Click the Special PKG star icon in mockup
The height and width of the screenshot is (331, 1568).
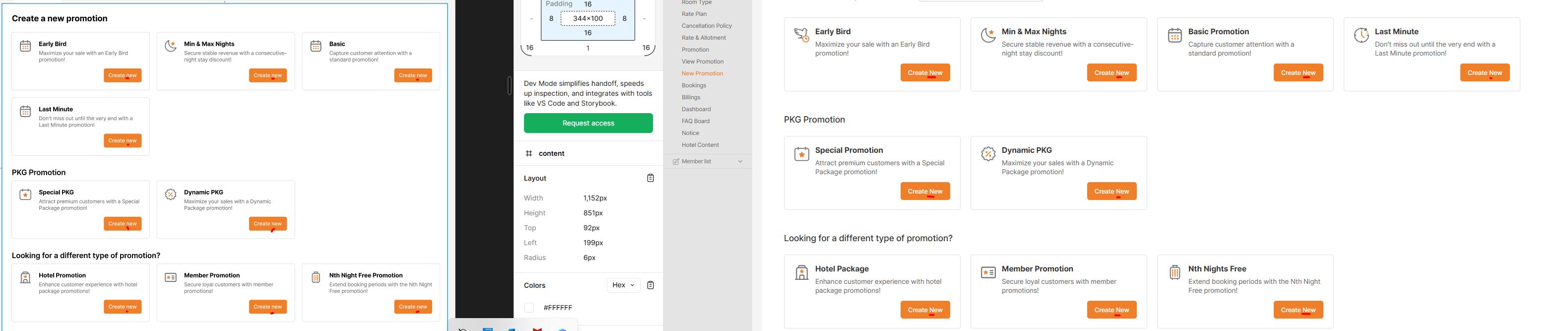26,195
